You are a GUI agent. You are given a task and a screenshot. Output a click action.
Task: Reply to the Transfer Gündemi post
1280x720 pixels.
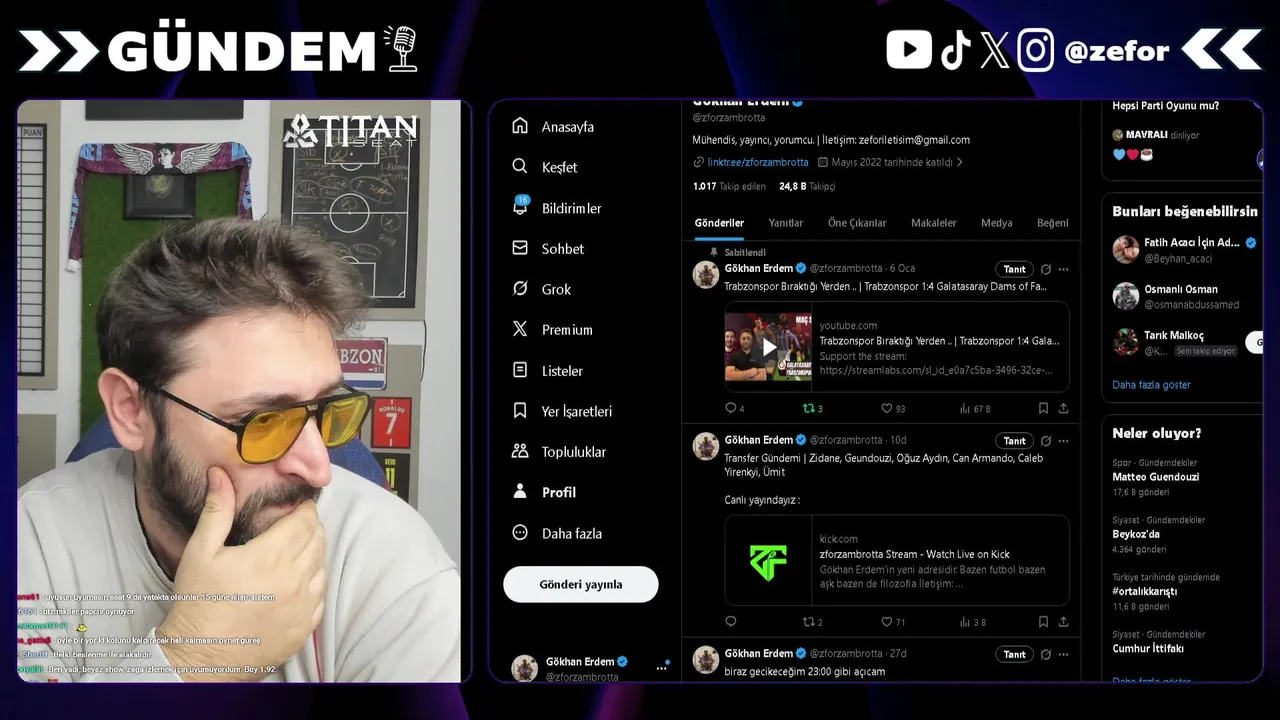coord(731,622)
